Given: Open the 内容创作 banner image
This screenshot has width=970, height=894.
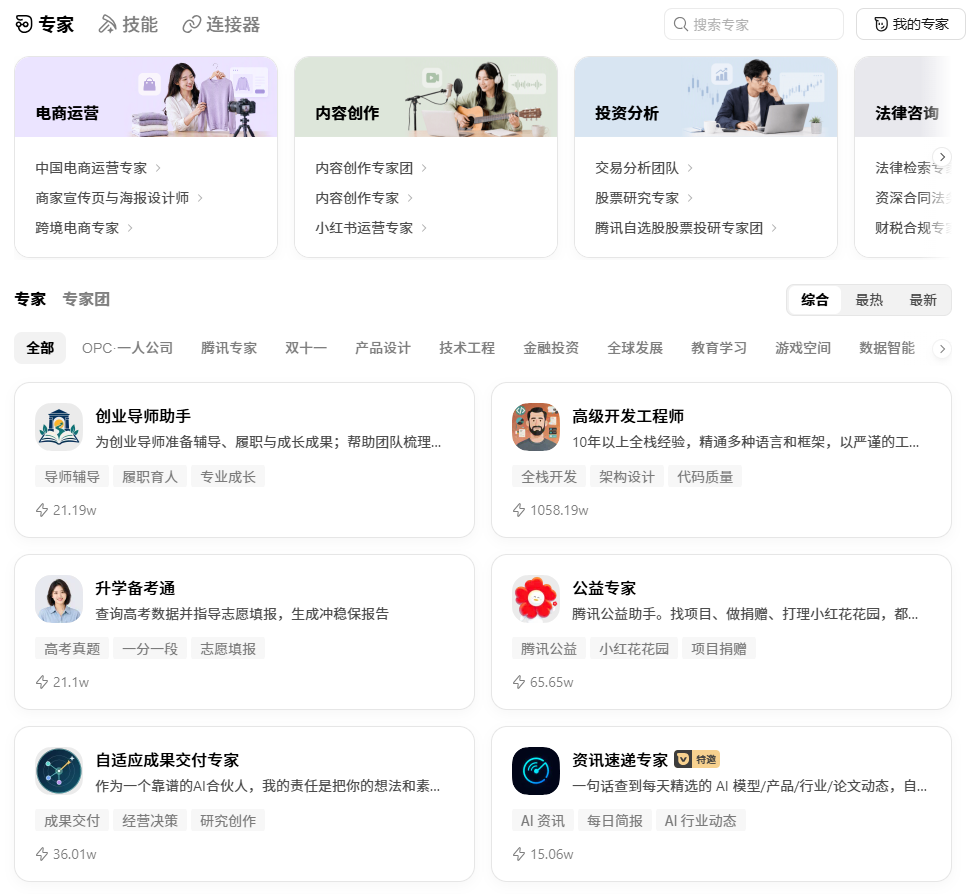Looking at the screenshot, I should 426,97.
